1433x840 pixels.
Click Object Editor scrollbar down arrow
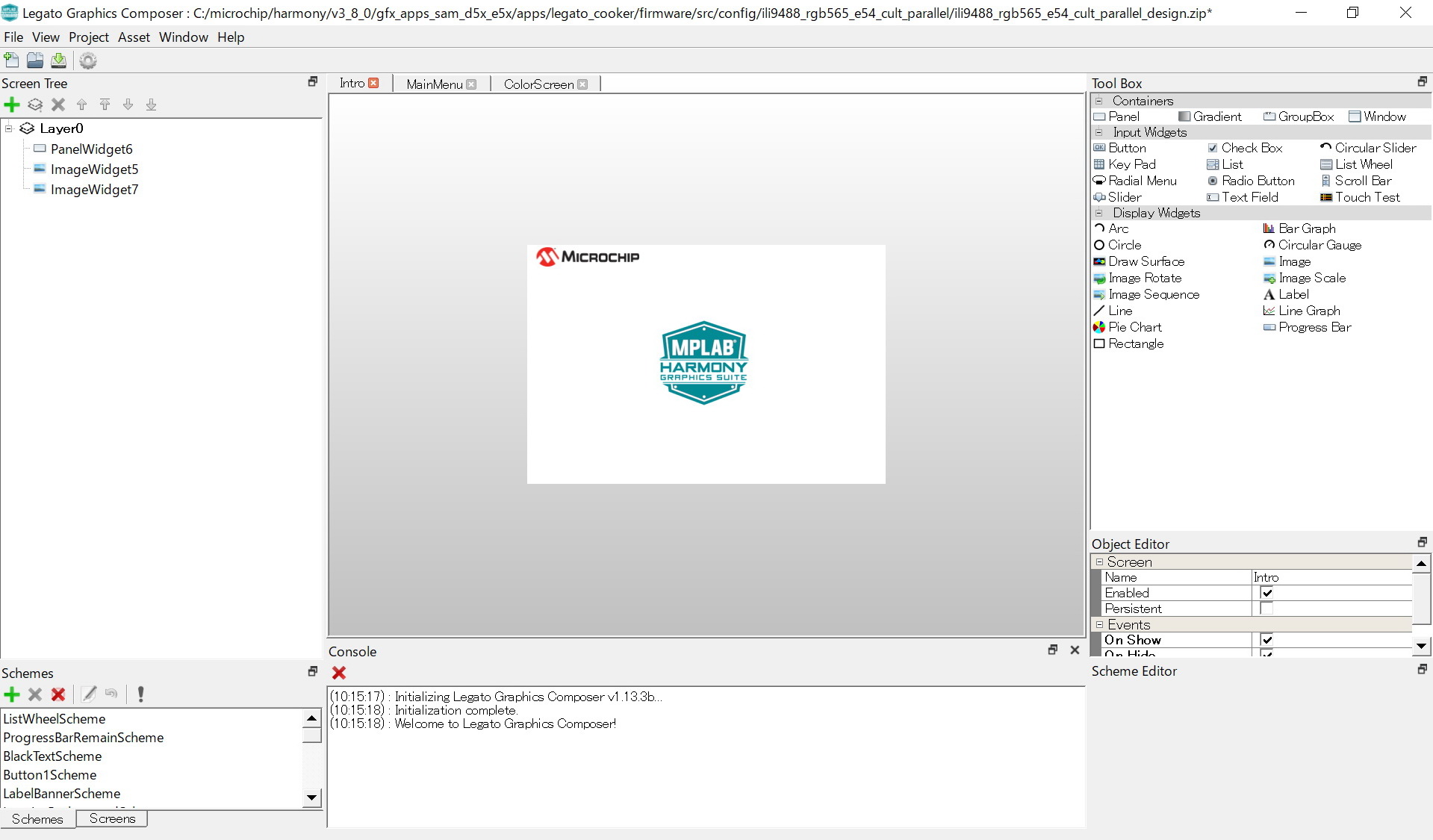(1421, 646)
